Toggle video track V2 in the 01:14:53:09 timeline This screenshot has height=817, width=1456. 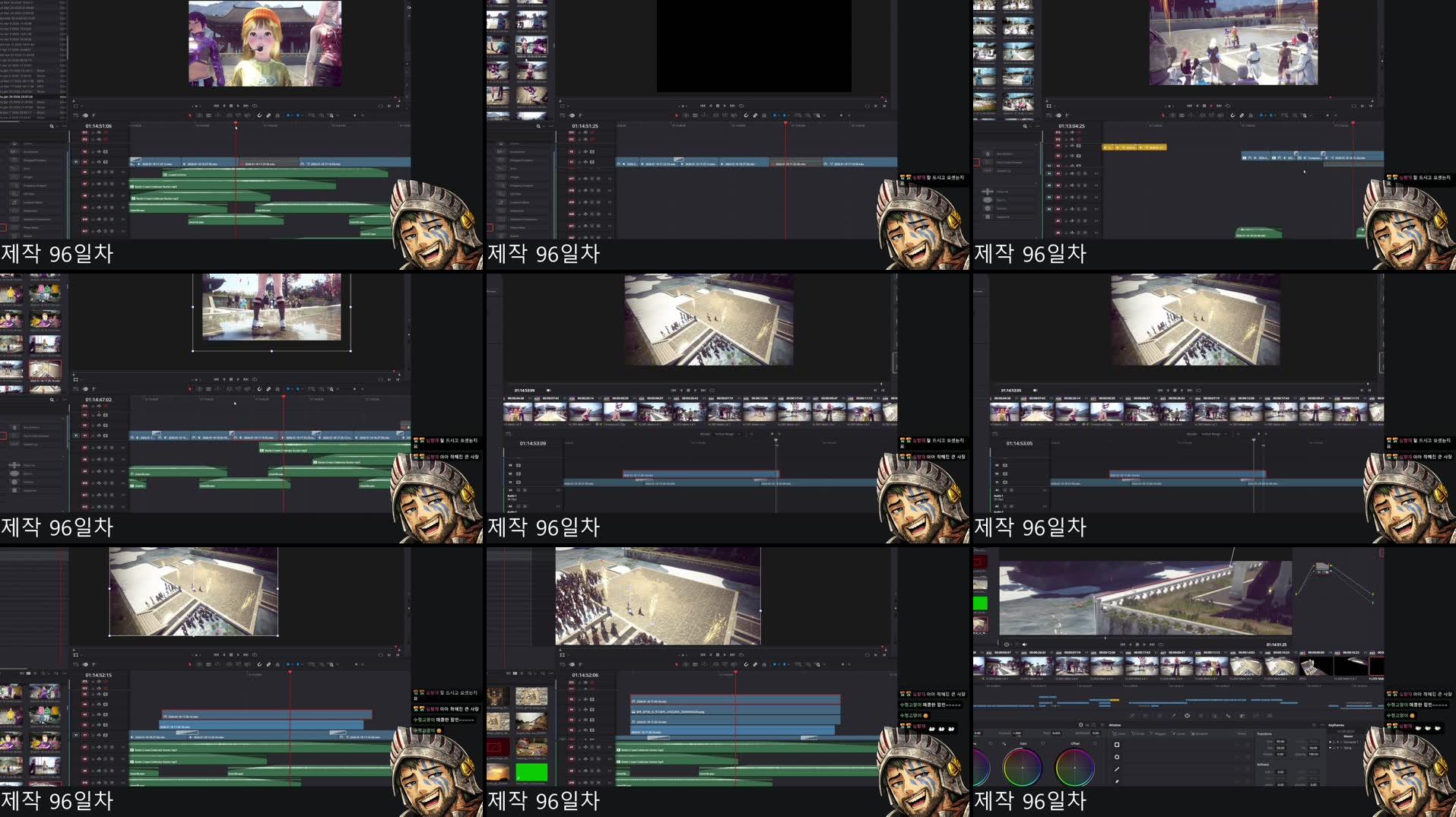pos(519,473)
